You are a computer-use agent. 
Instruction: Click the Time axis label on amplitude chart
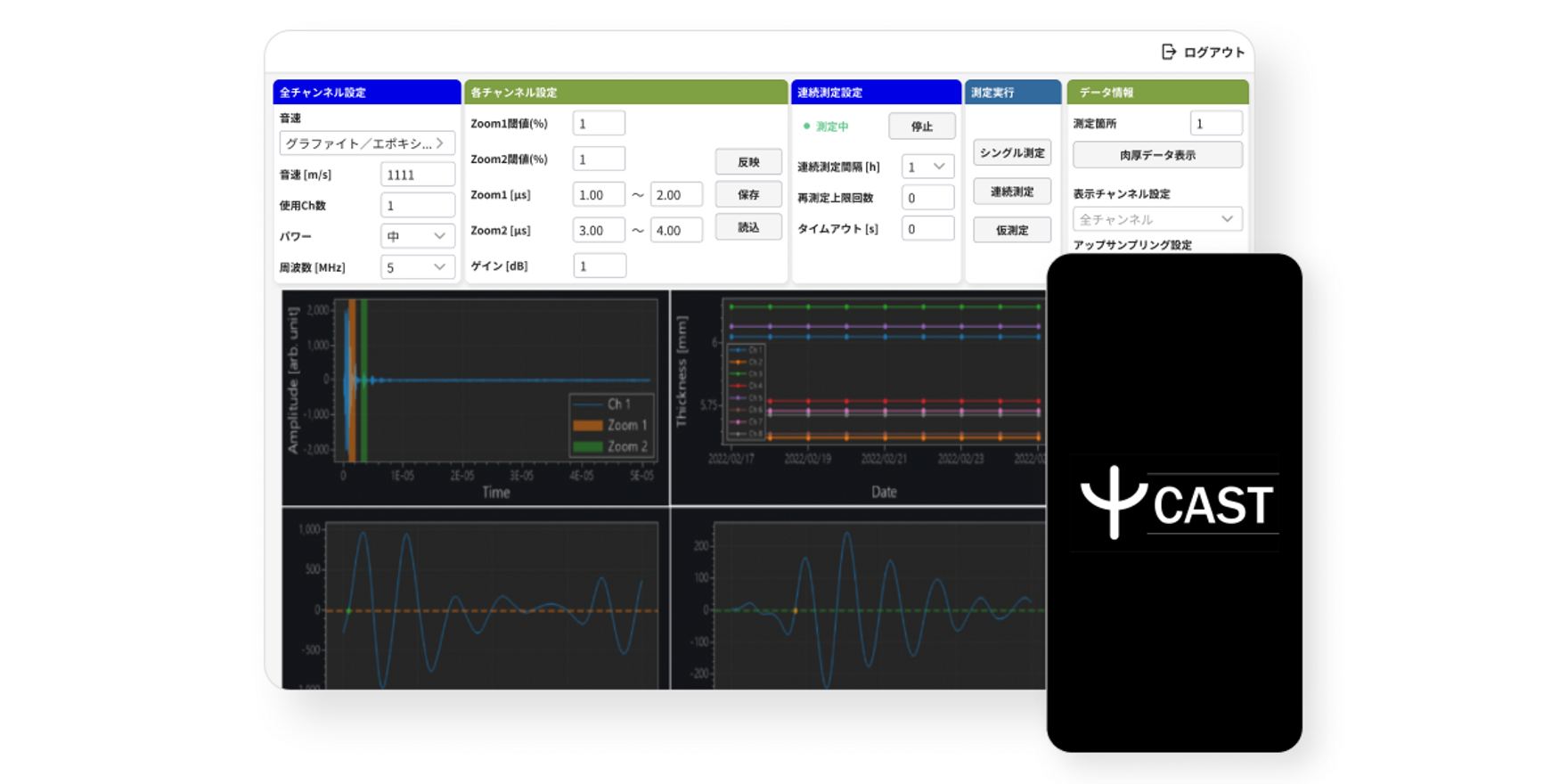point(496,493)
